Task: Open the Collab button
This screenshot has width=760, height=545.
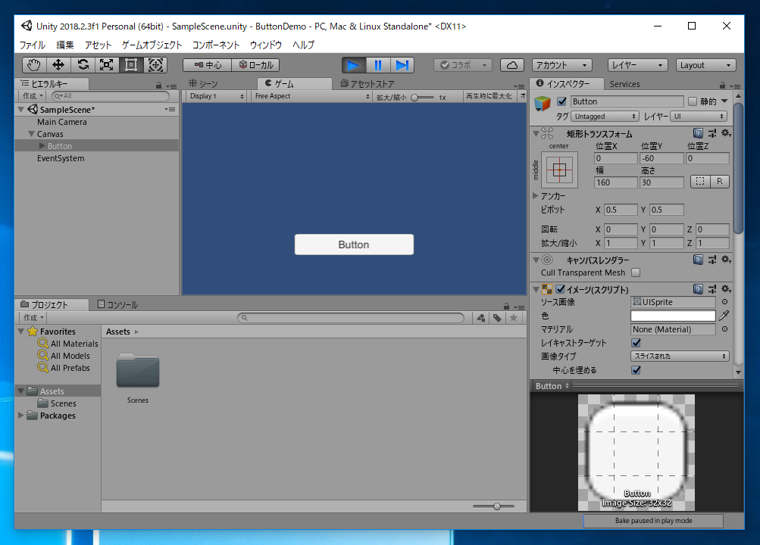Action: [462, 65]
